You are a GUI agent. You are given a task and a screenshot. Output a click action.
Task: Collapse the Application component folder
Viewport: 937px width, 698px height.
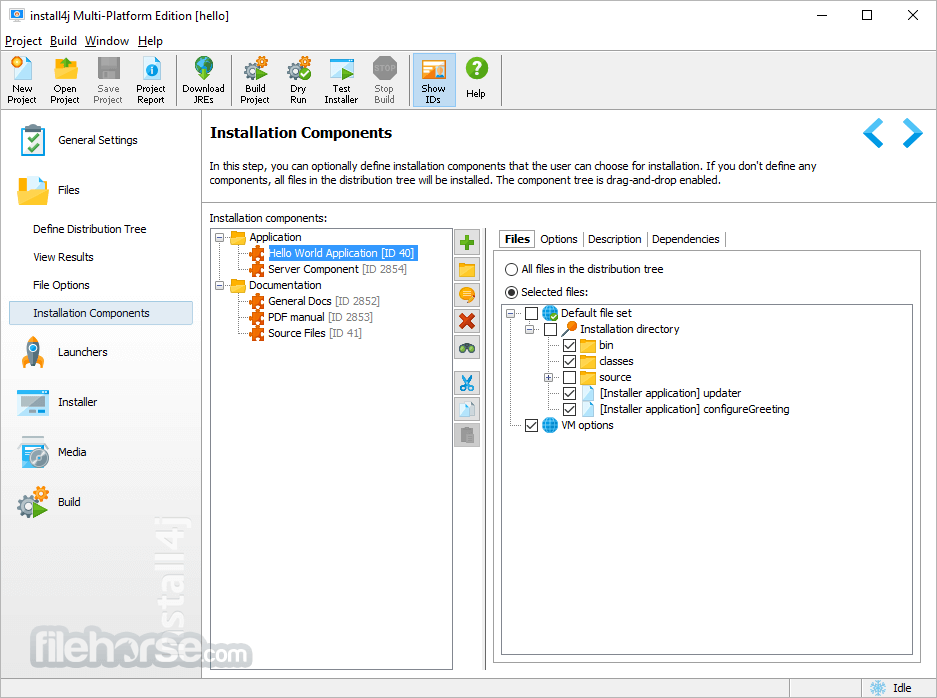tap(219, 237)
